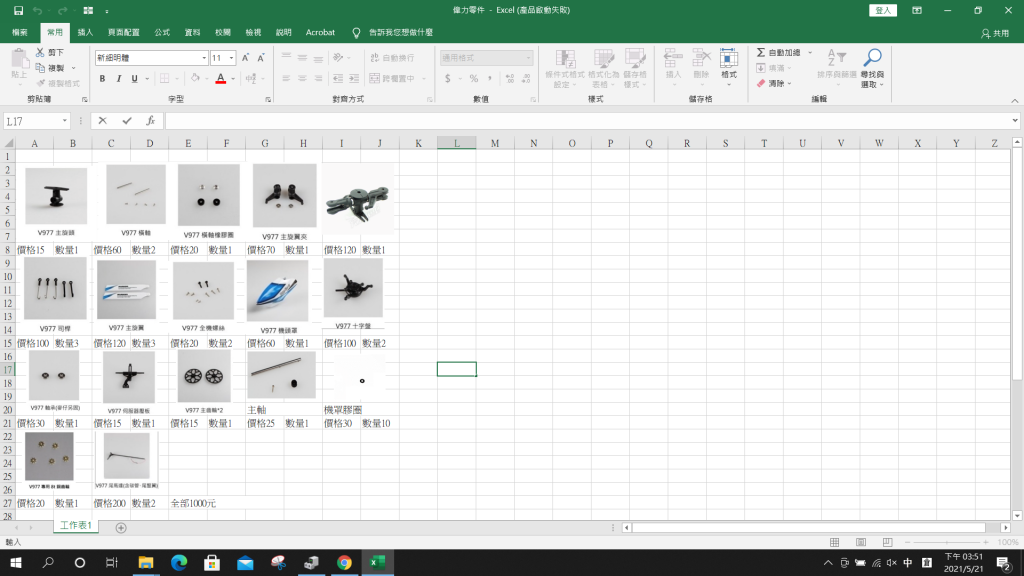Image resolution: width=1024 pixels, height=576 pixels.
Task: Increase font size with large A icon
Action: (x=246, y=58)
